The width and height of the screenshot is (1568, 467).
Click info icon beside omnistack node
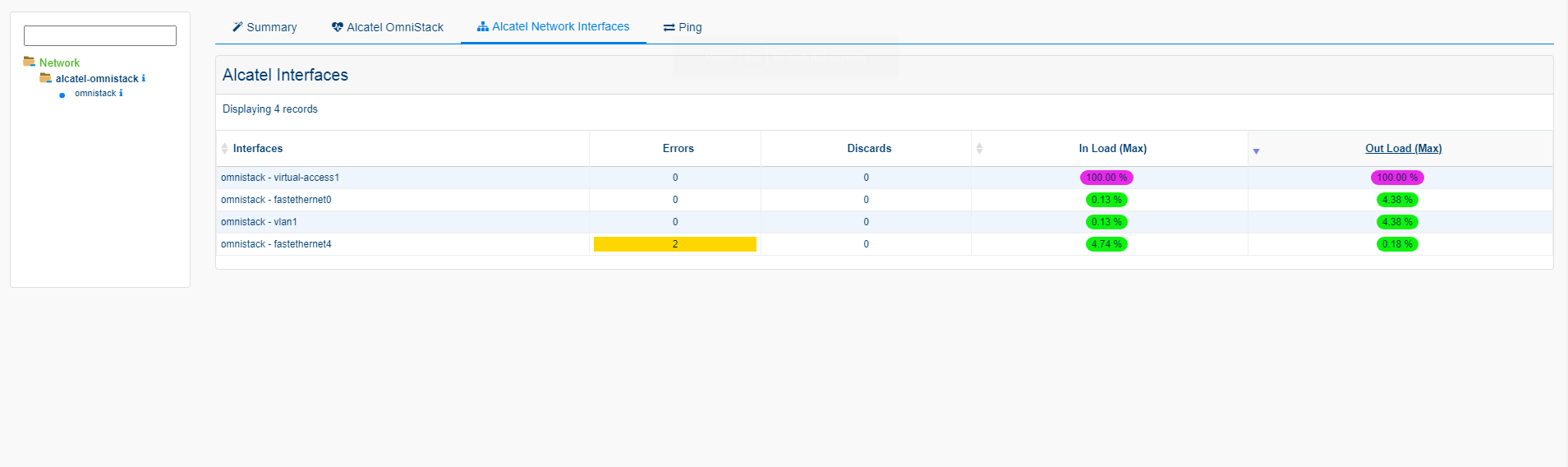pyautogui.click(x=121, y=93)
